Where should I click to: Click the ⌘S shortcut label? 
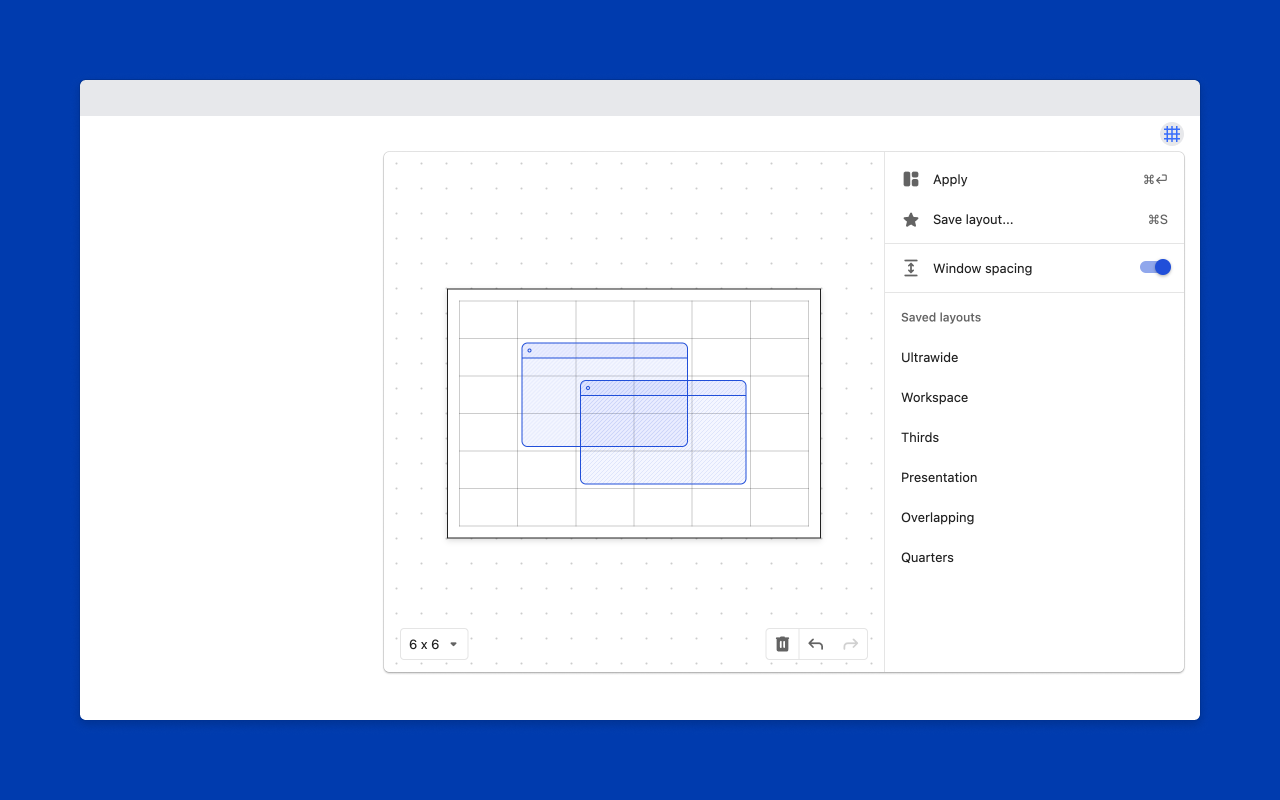[1157, 220]
